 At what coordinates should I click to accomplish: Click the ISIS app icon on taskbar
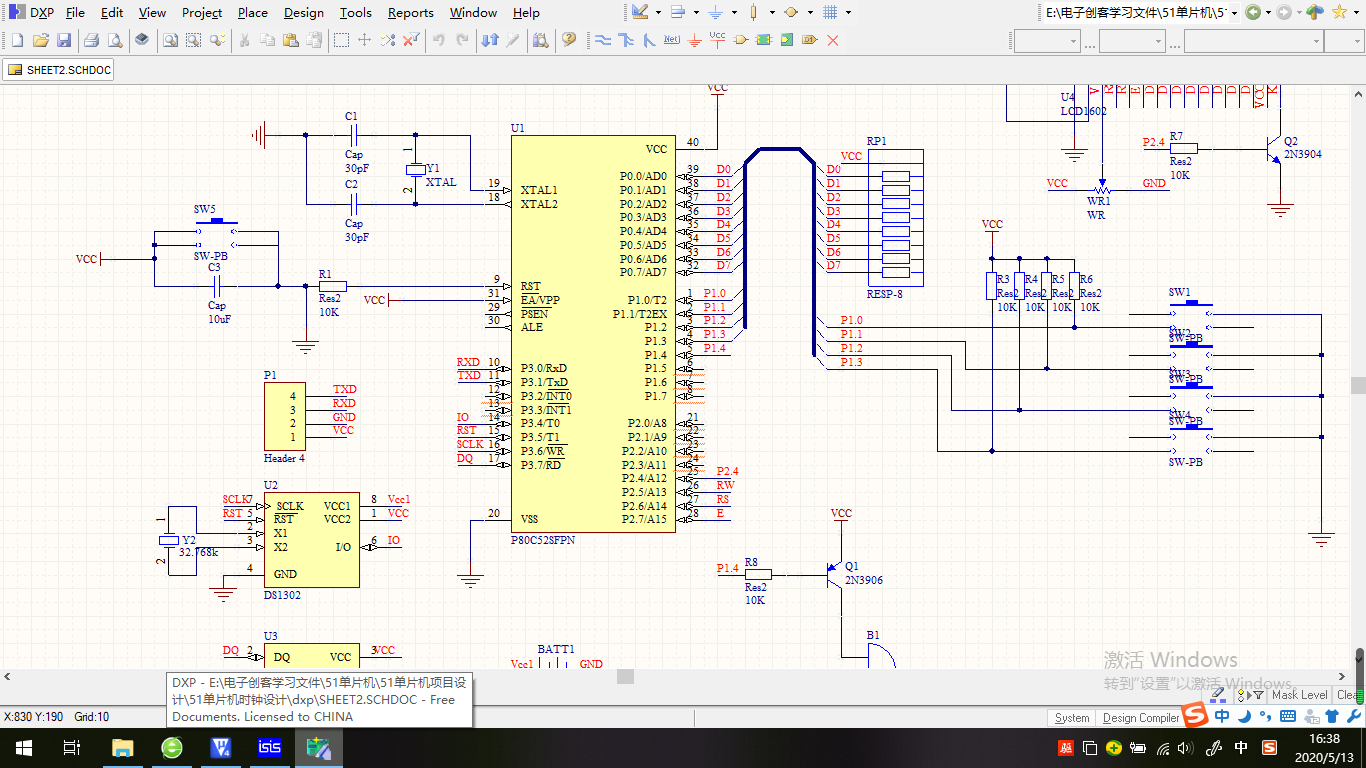(x=270, y=747)
